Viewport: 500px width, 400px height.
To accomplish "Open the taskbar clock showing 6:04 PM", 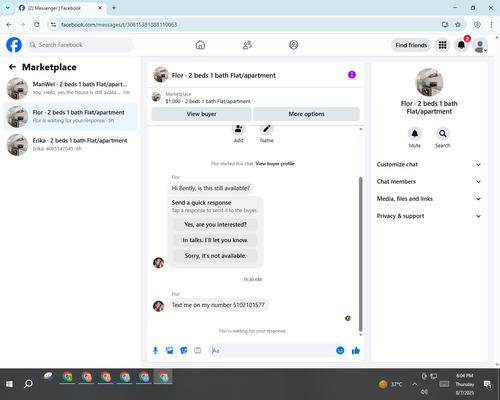I will (x=465, y=384).
